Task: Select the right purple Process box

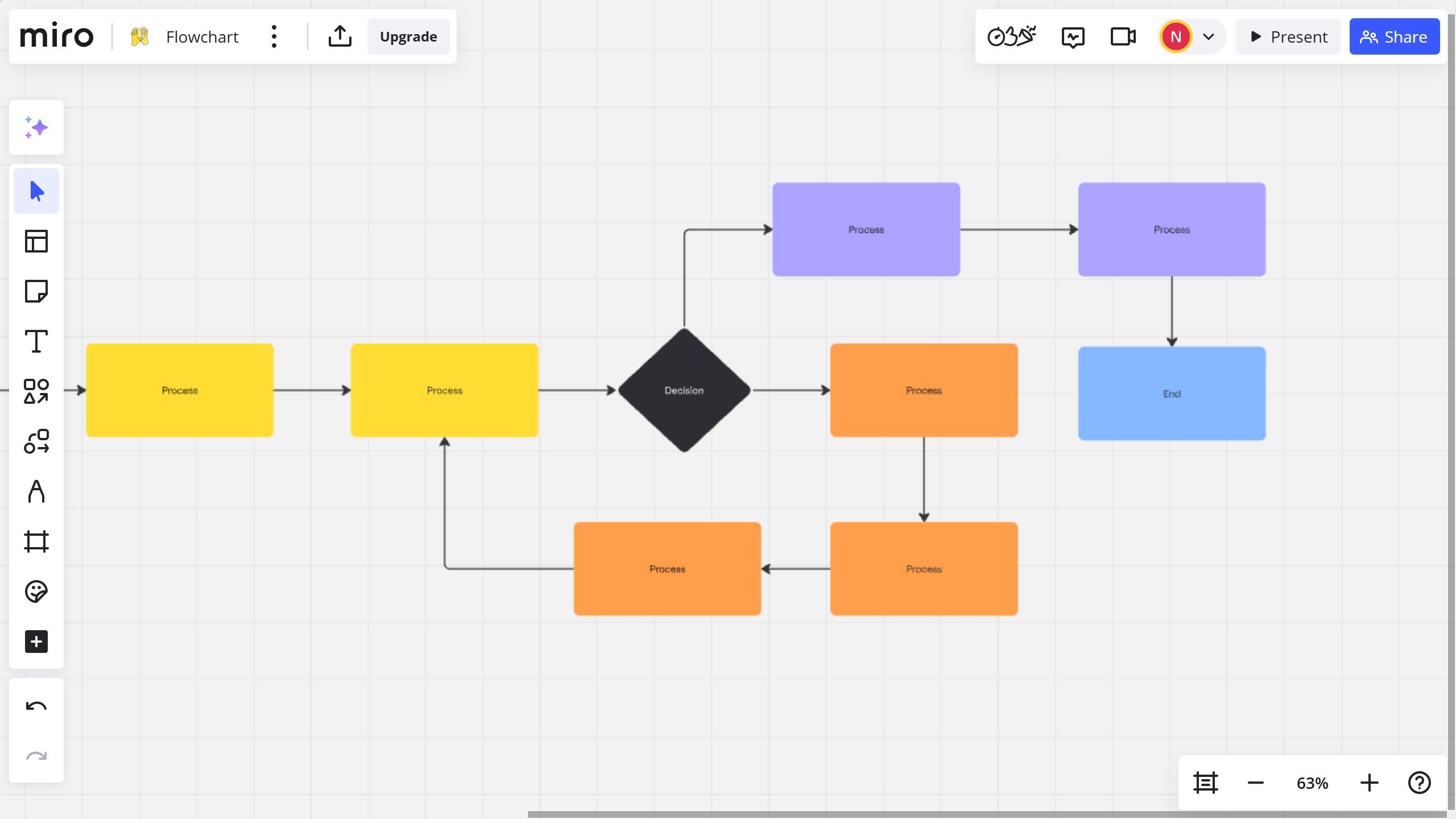Action: [x=1172, y=229]
